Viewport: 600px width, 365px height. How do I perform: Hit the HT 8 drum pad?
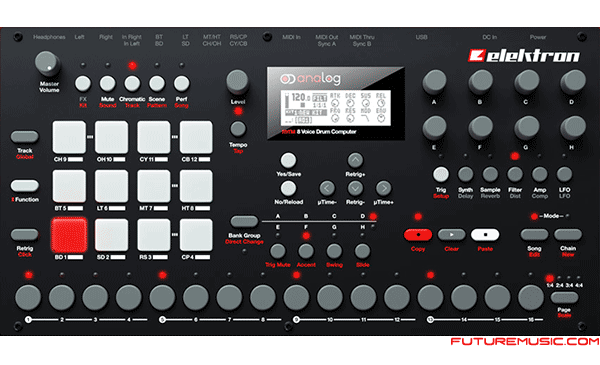point(196,186)
